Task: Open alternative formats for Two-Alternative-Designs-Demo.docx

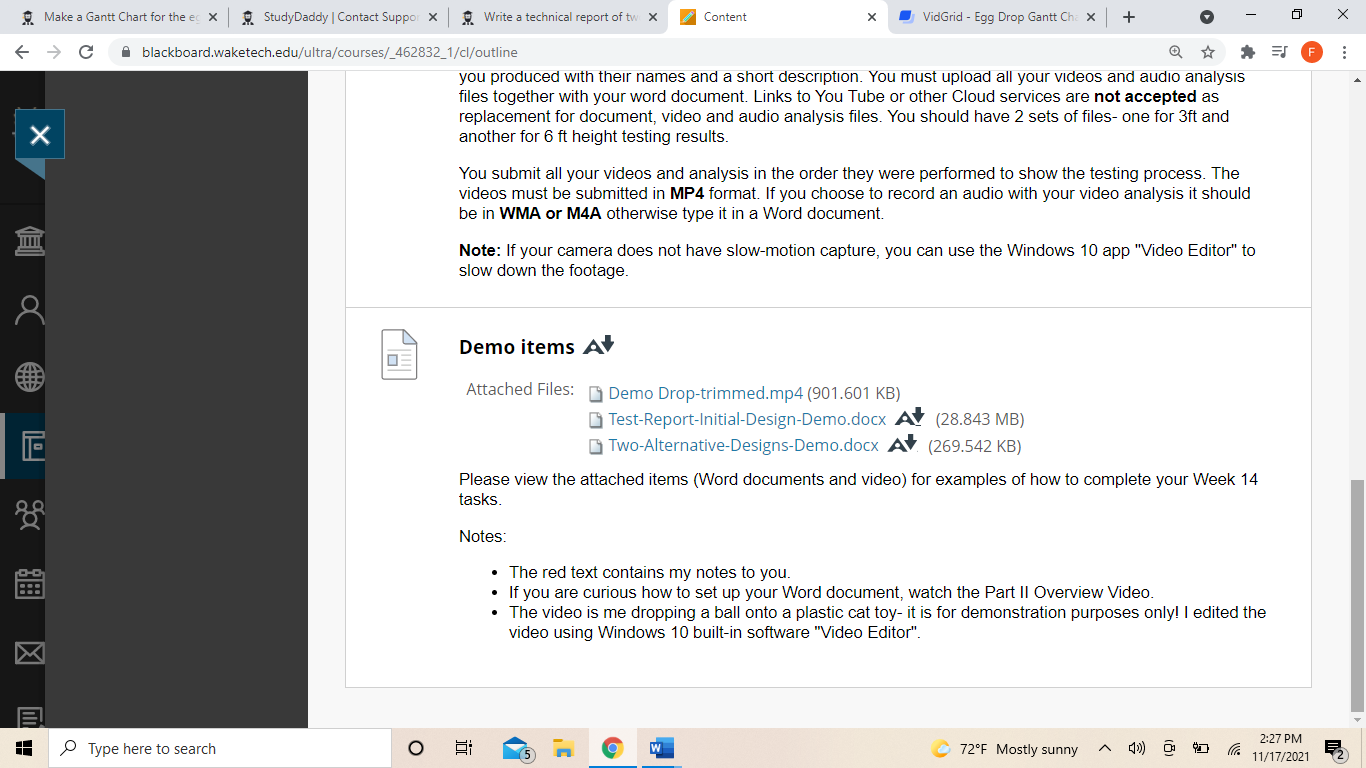Action: (x=902, y=445)
